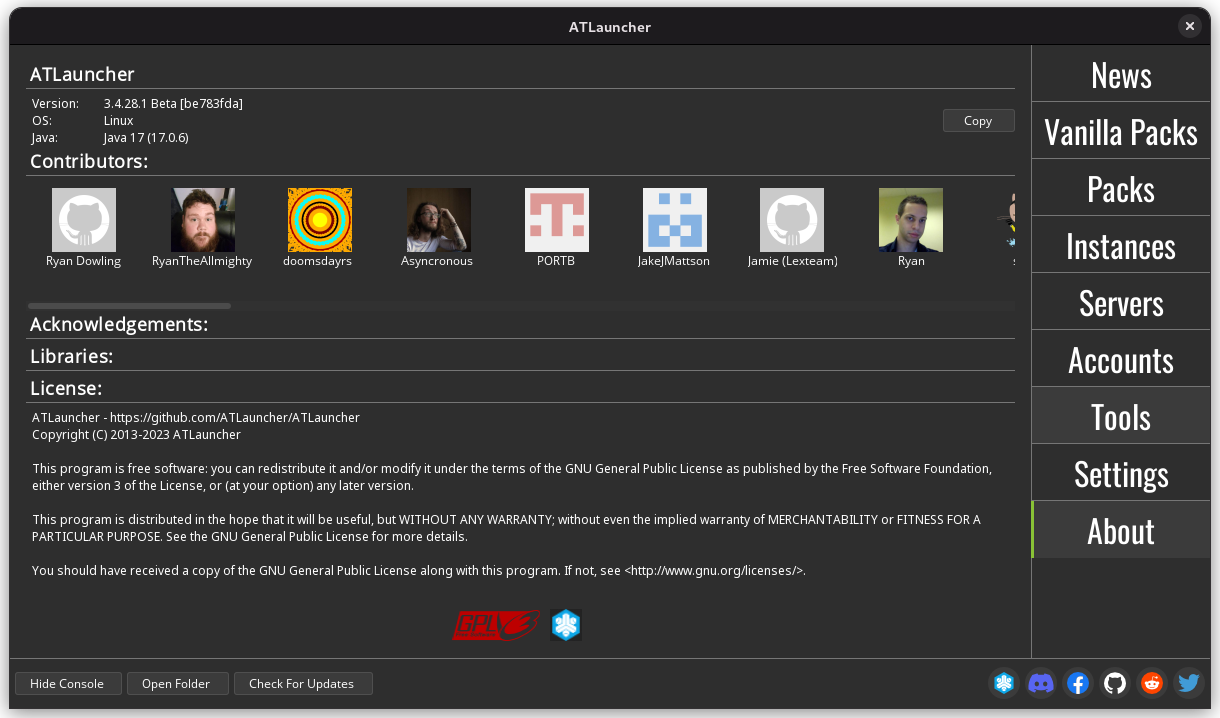Open the Accounts tab
This screenshot has width=1220, height=718.
[1121, 359]
